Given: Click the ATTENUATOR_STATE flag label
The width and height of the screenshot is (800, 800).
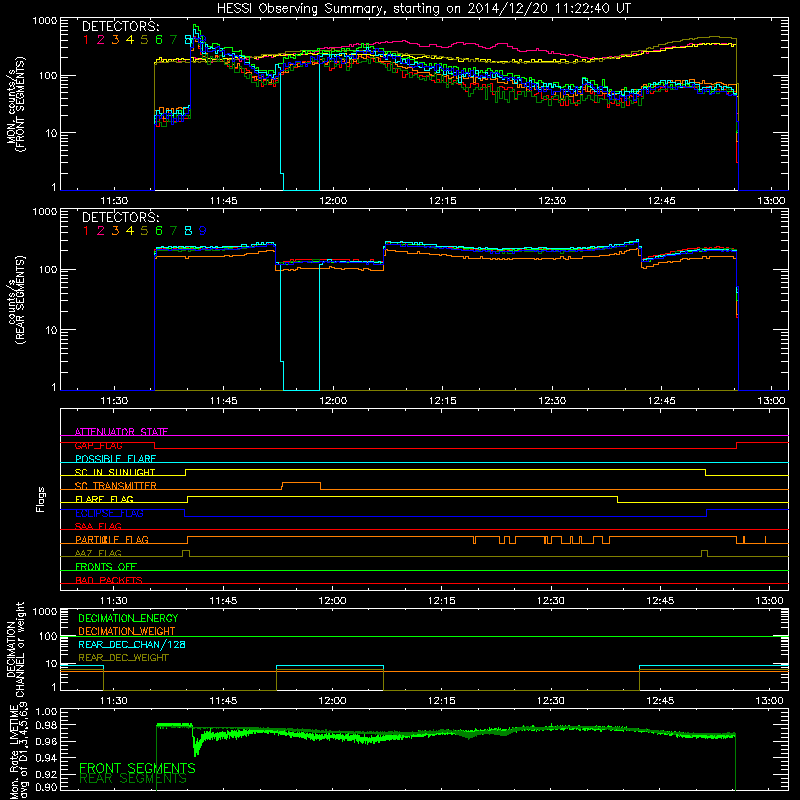Looking at the screenshot, I should (x=121, y=432).
